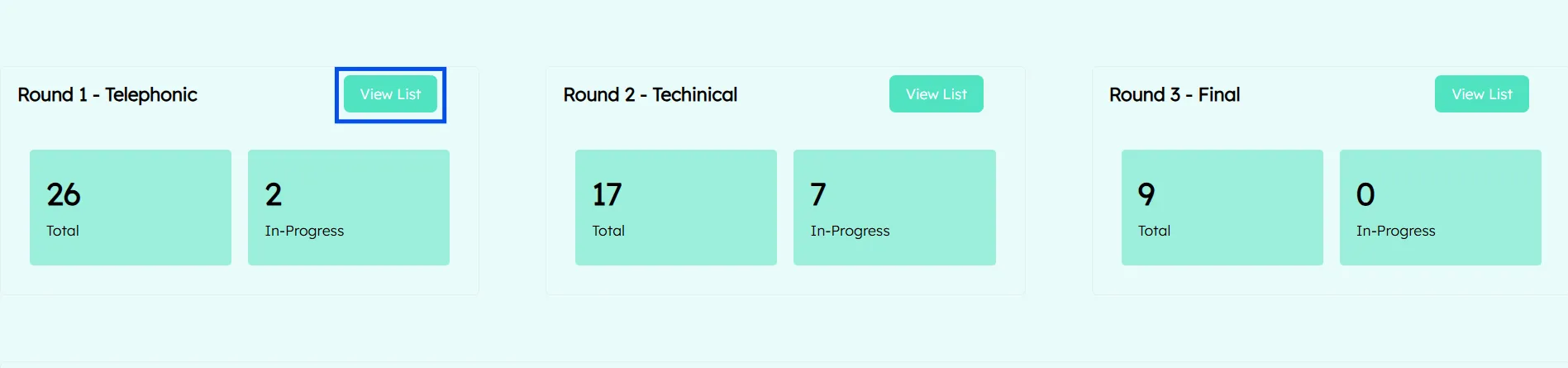Screen dimensions: 1568x368
Task: Open View List for Round 3 - Final
Action: point(1481,94)
